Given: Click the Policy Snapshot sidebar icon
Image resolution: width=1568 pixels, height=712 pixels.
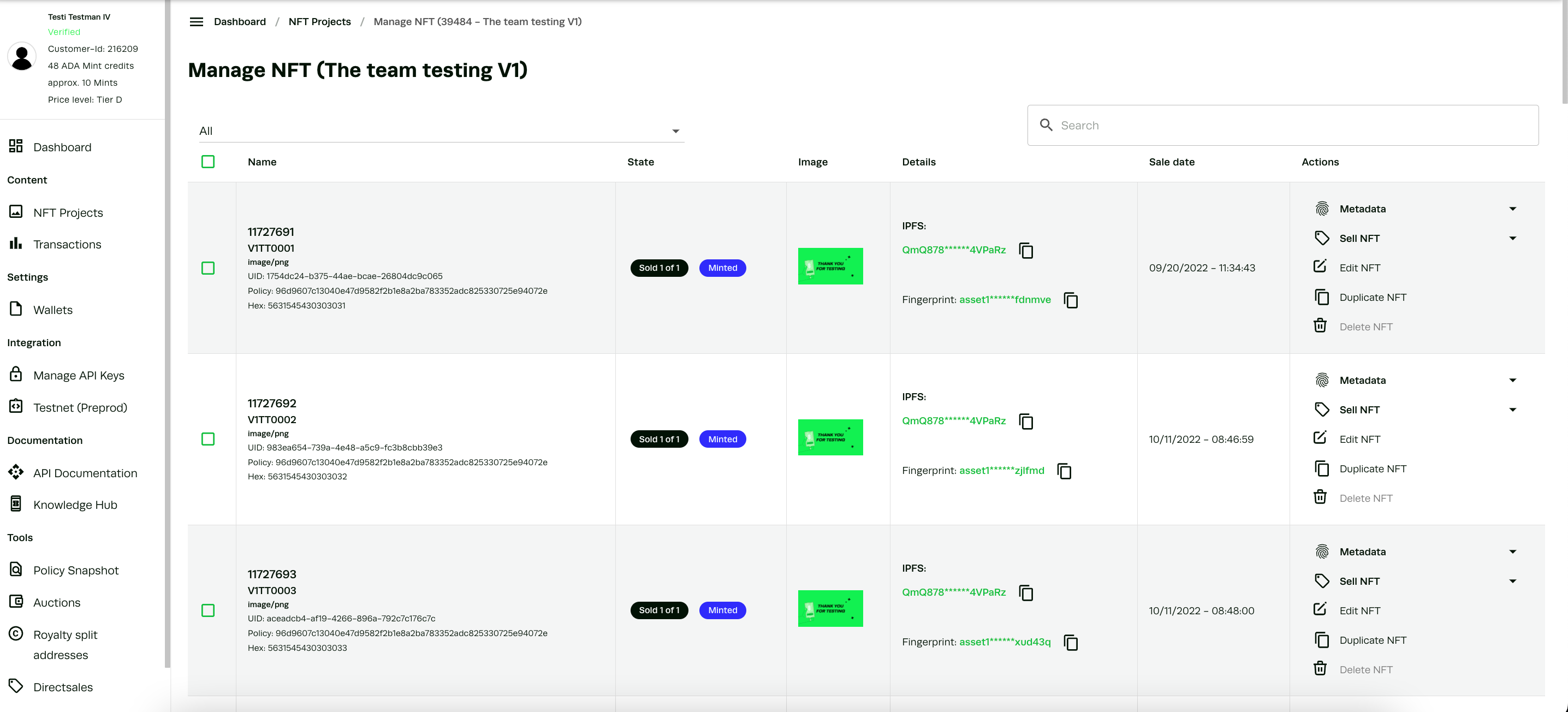Looking at the screenshot, I should pyautogui.click(x=16, y=569).
